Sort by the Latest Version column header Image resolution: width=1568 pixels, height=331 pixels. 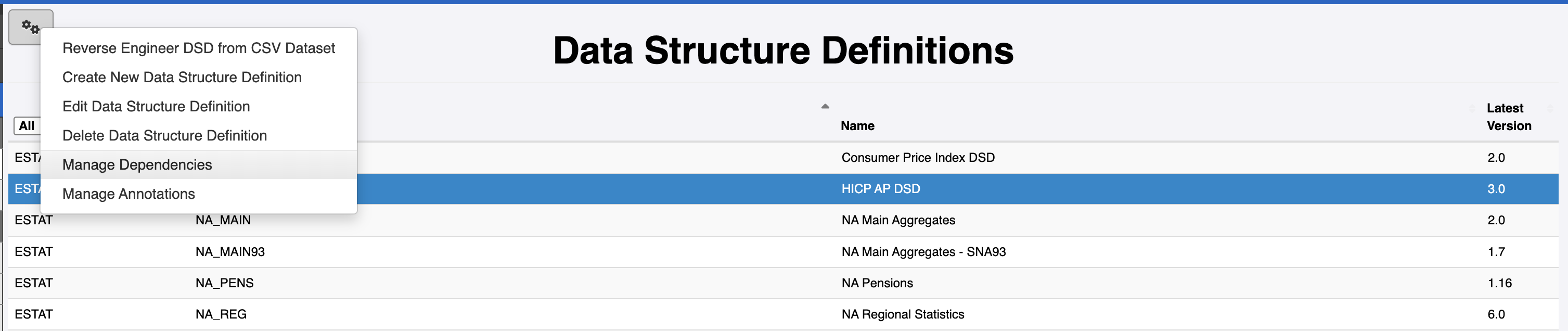point(1509,117)
